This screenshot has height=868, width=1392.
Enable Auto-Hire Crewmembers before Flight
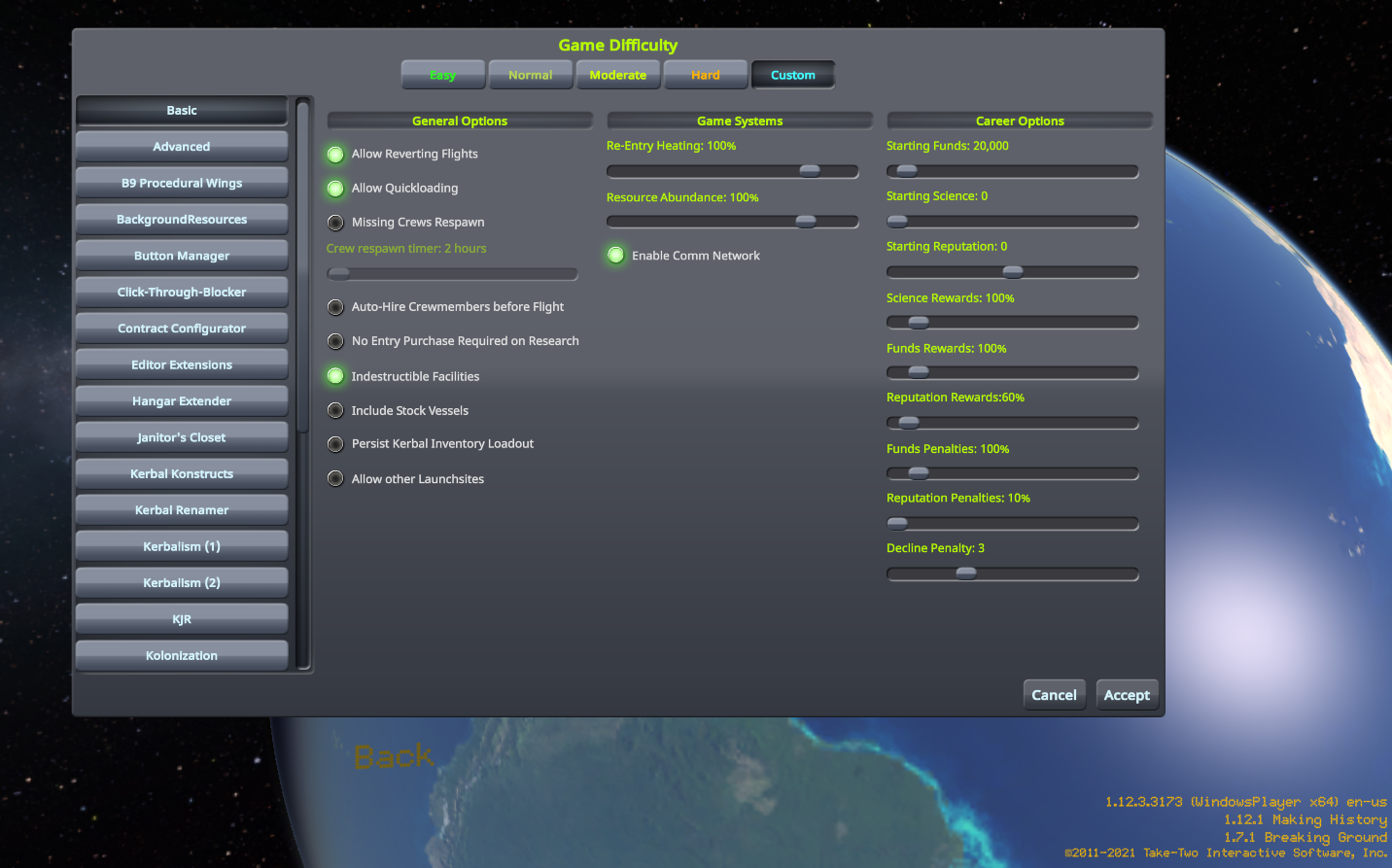point(335,307)
